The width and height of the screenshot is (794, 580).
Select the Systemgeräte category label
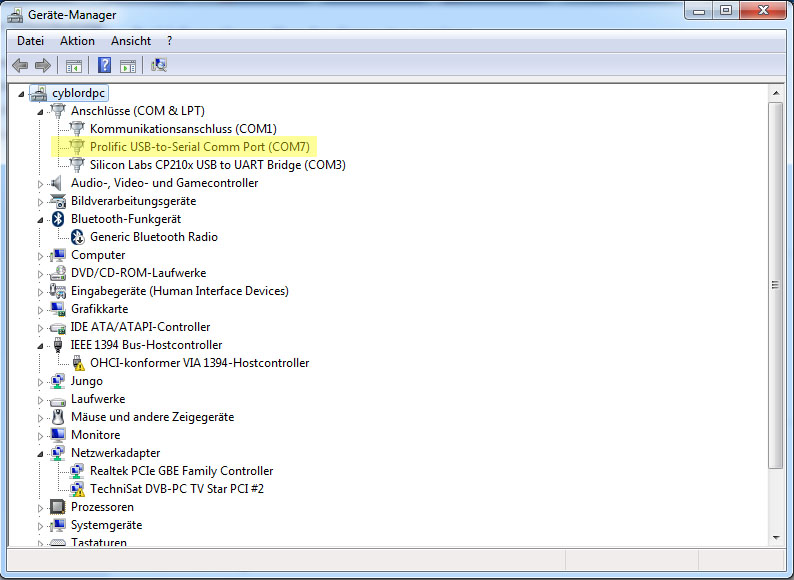(106, 525)
